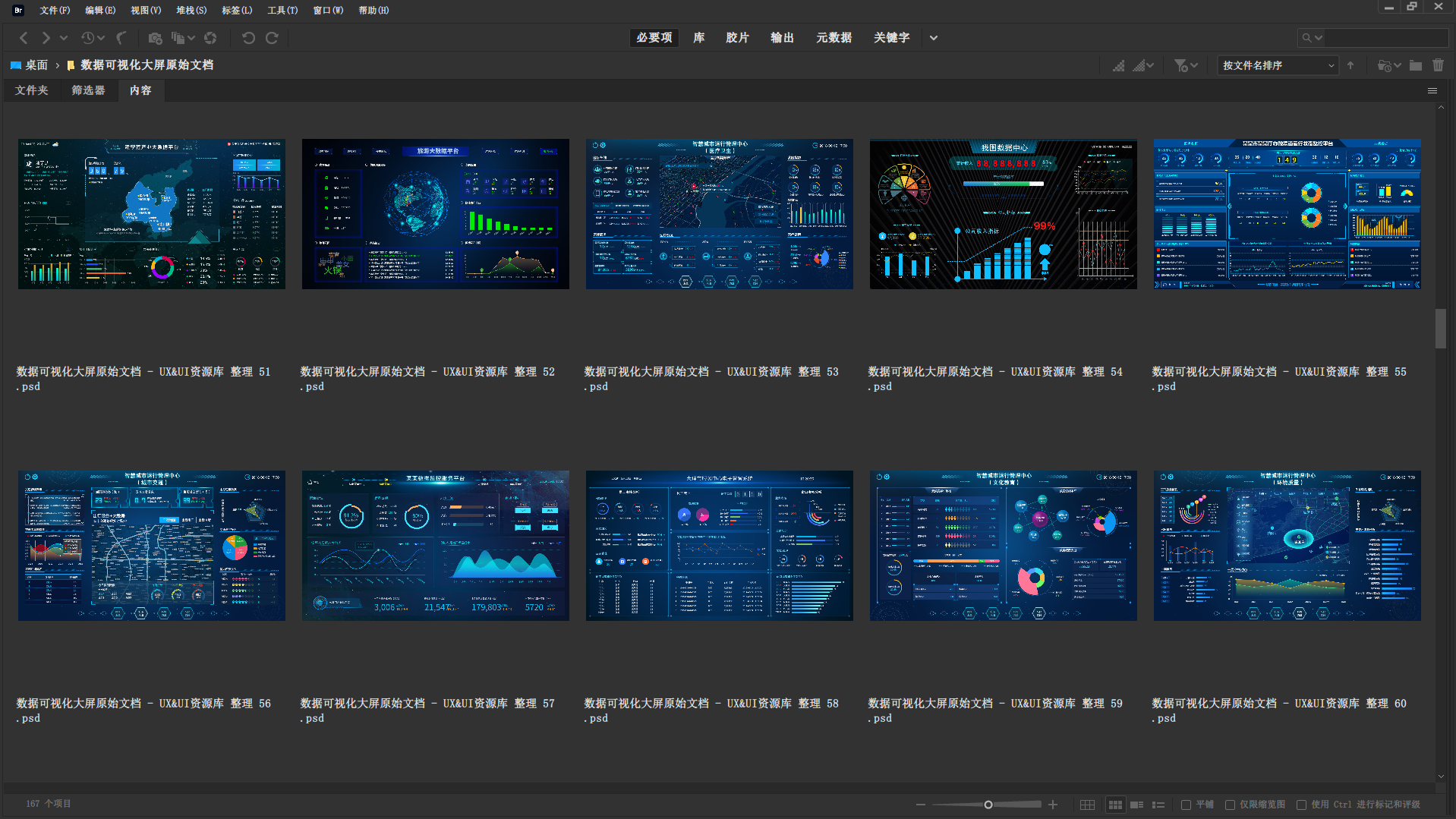This screenshot has width=1456, height=819.
Task: Enable the 仅限缩览图 checkbox
Action: click(x=1230, y=805)
